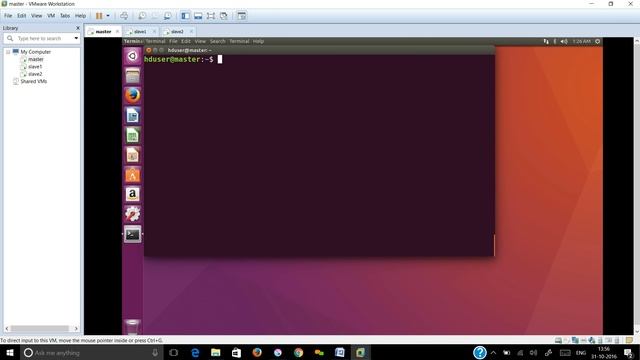
Task: Open System Settings in Ubuntu launcher
Action: 132,214
